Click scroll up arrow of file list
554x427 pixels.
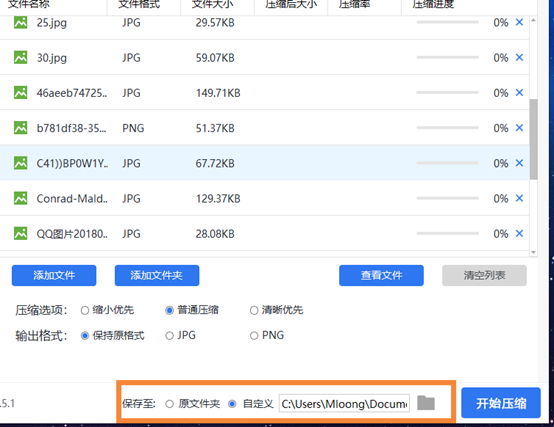pyautogui.click(x=534, y=20)
